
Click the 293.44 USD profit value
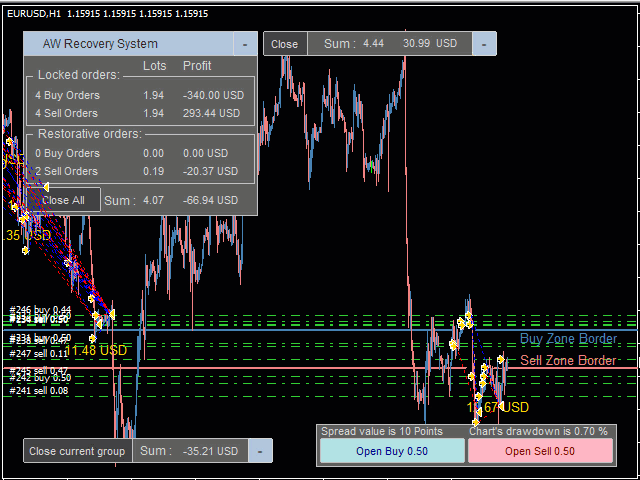tap(211, 113)
